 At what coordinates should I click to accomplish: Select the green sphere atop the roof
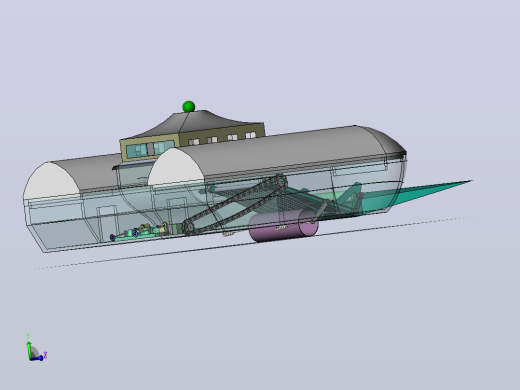[x=189, y=107]
